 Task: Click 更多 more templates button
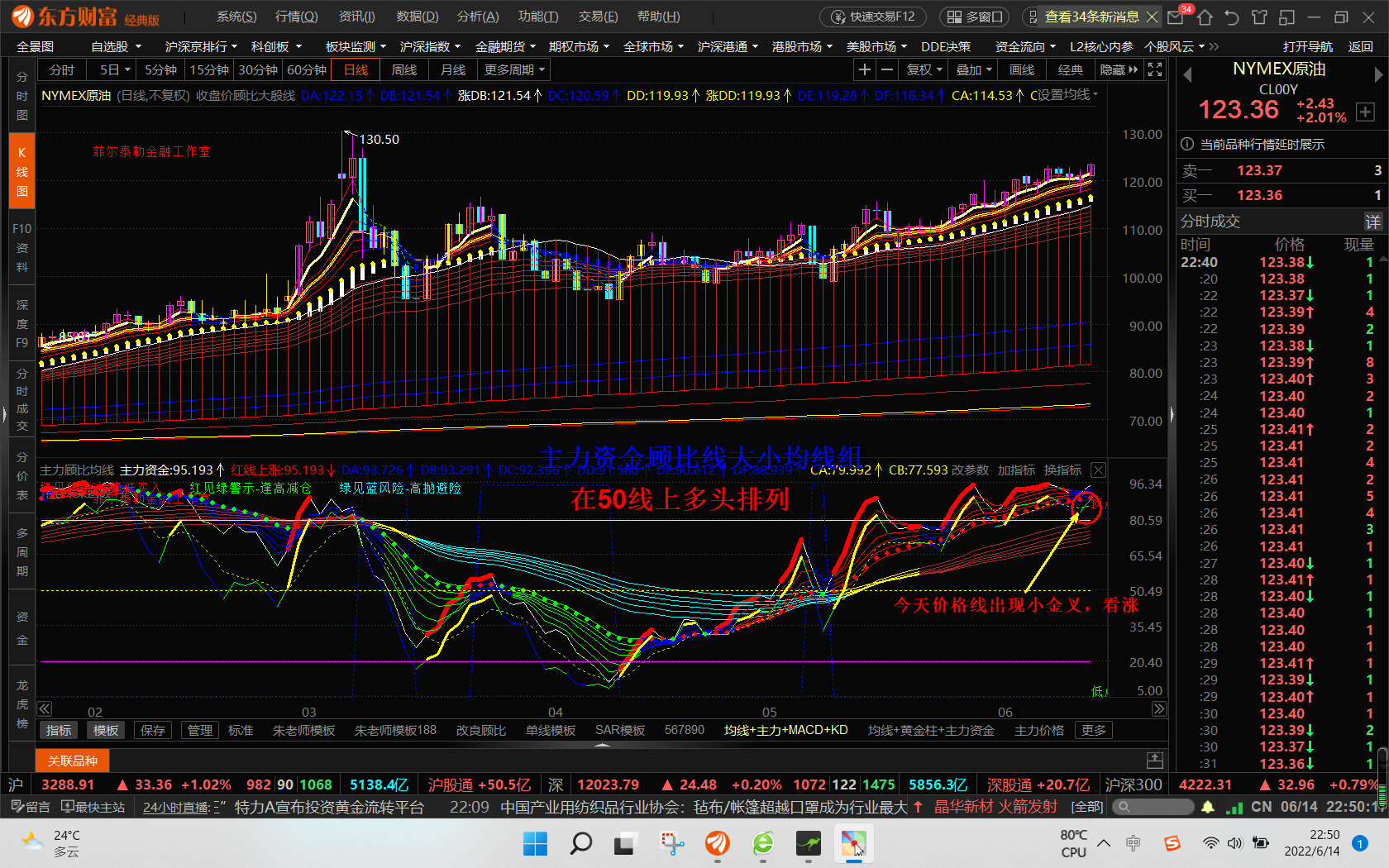coord(1093,730)
